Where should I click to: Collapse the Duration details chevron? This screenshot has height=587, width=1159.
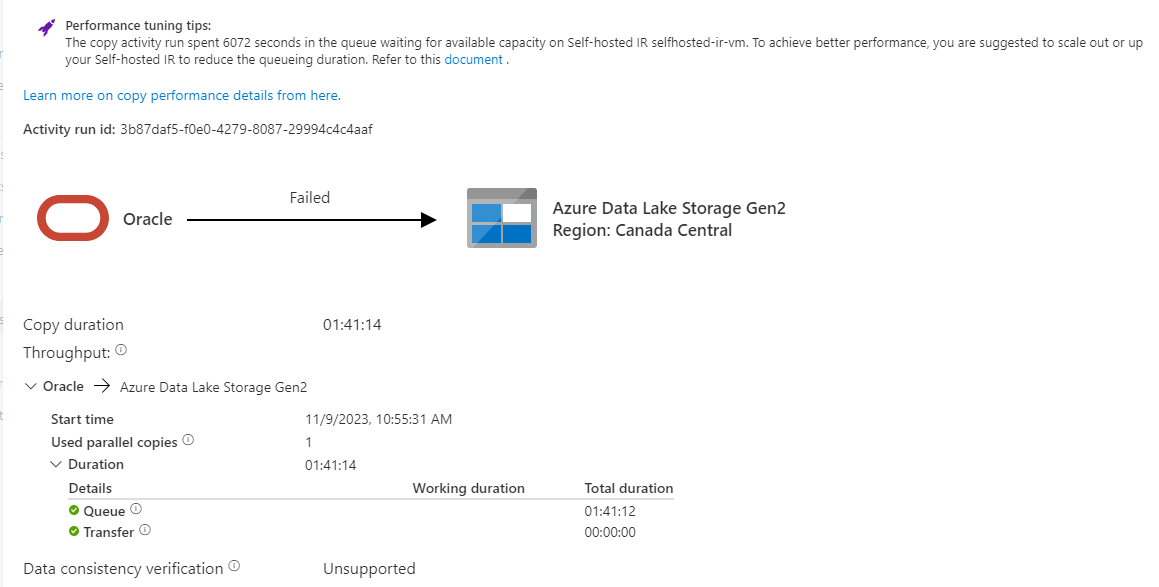click(x=56, y=464)
